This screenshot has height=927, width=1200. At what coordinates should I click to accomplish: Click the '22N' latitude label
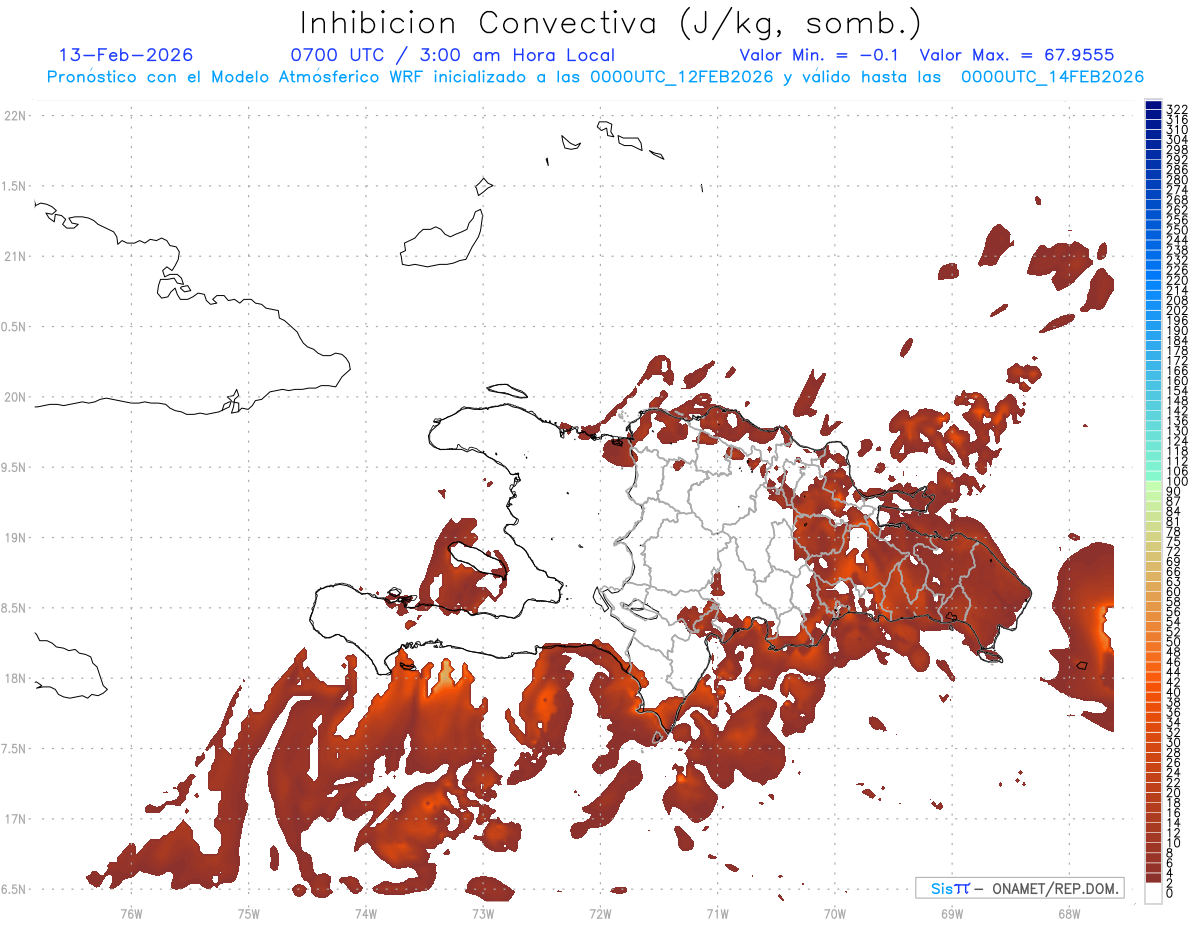(15, 116)
